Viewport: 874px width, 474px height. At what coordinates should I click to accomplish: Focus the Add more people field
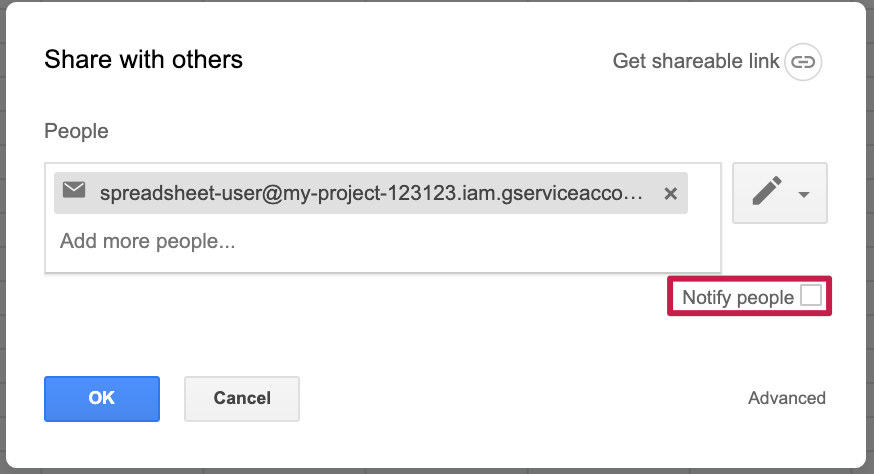[148, 241]
